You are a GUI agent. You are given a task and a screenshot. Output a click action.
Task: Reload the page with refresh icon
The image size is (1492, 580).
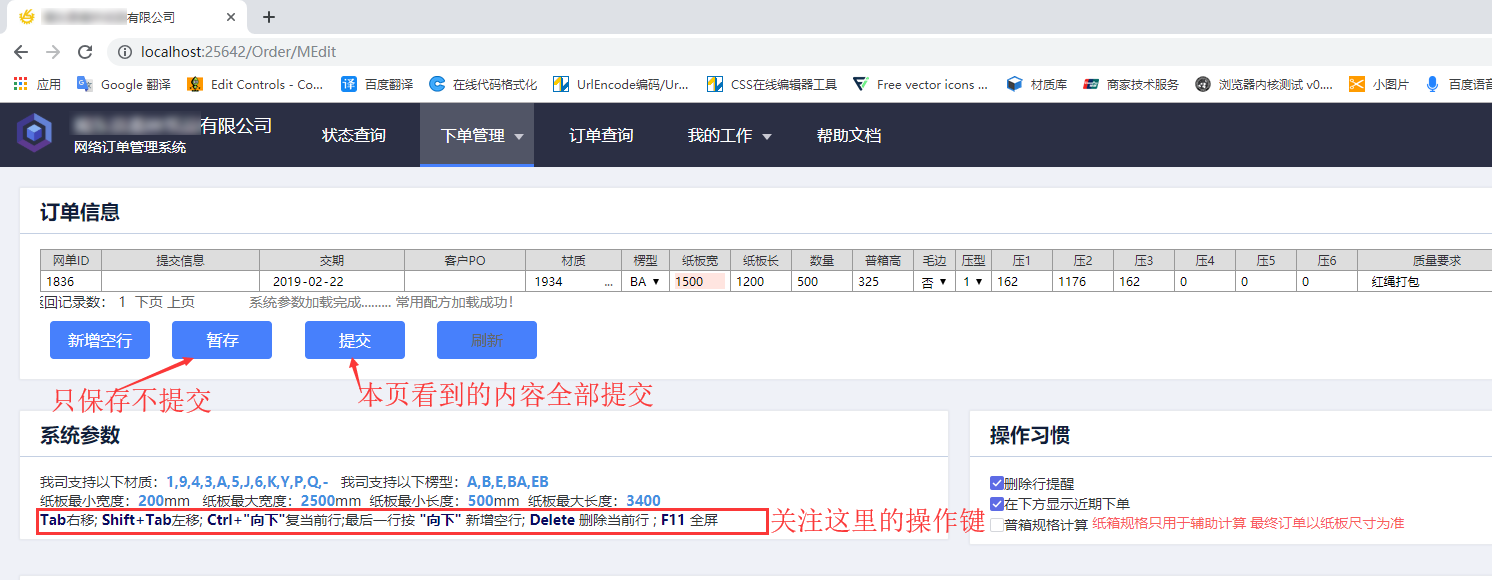(85, 52)
